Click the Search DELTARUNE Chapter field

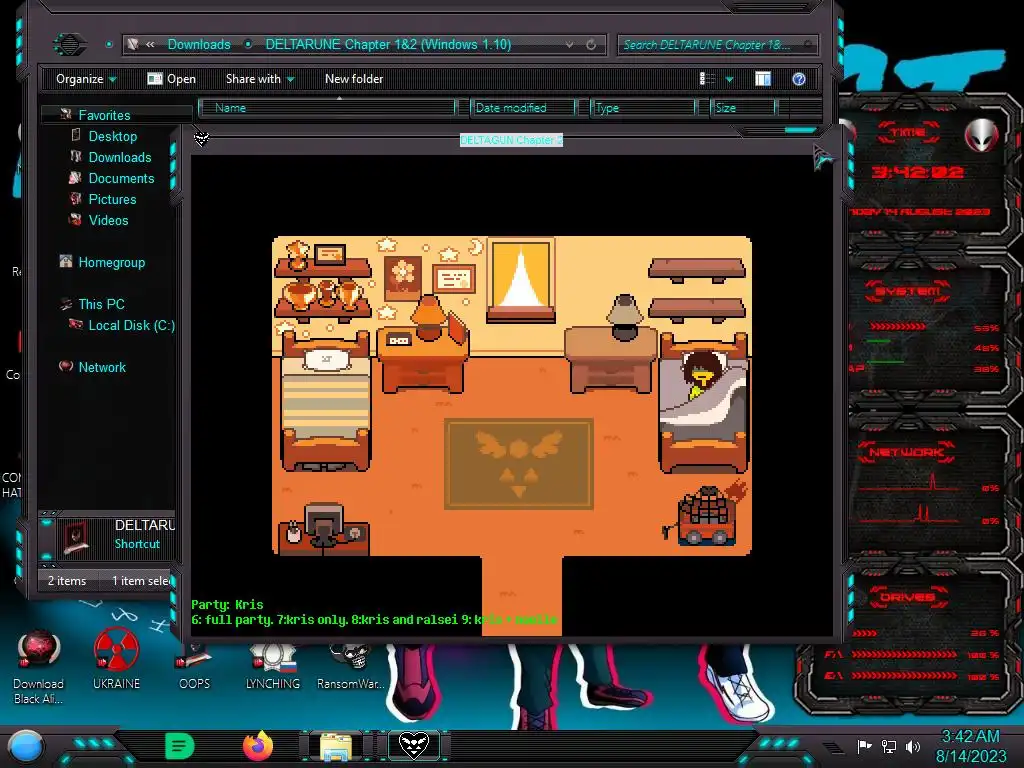tap(717, 44)
